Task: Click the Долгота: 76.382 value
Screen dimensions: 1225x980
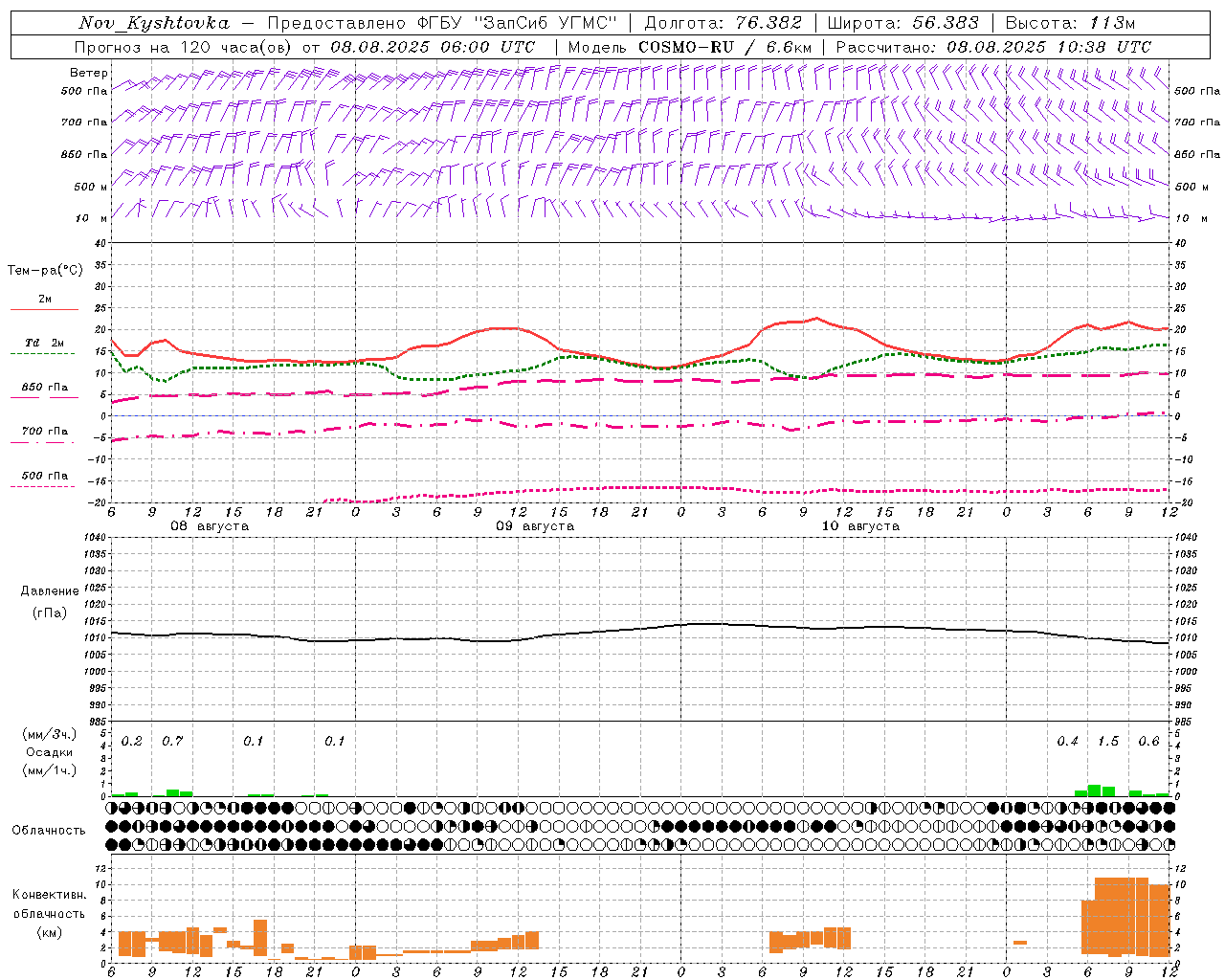Action: click(723, 23)
